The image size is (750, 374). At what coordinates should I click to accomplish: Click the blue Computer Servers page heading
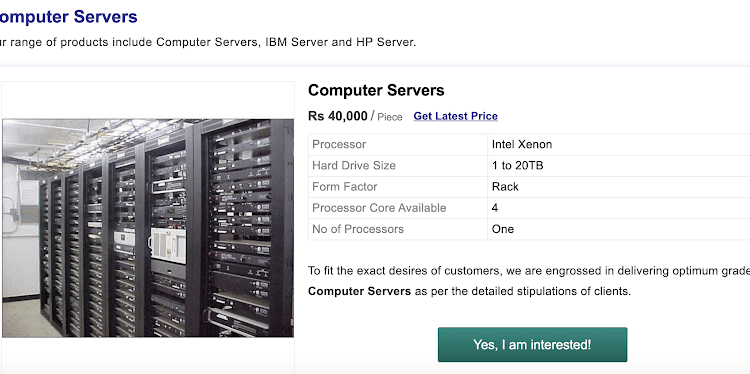68,17
